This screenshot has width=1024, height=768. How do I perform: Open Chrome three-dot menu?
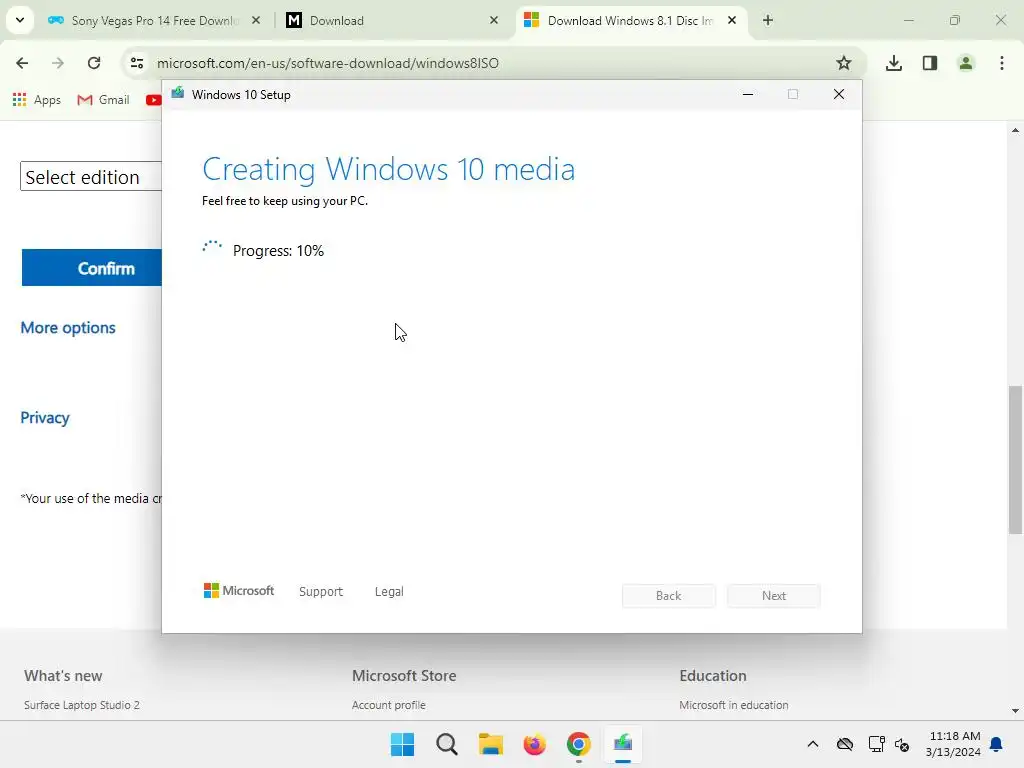(x=1002, y=63)
